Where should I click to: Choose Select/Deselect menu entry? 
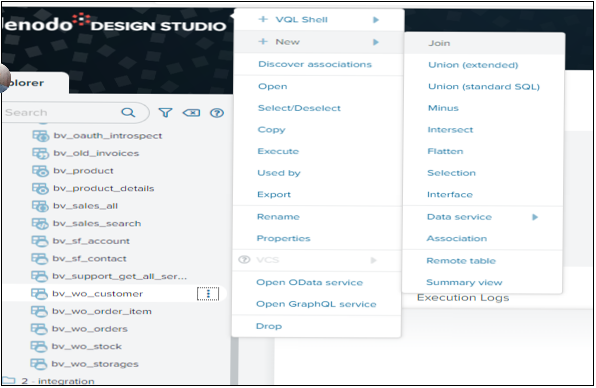pos(299,108)
